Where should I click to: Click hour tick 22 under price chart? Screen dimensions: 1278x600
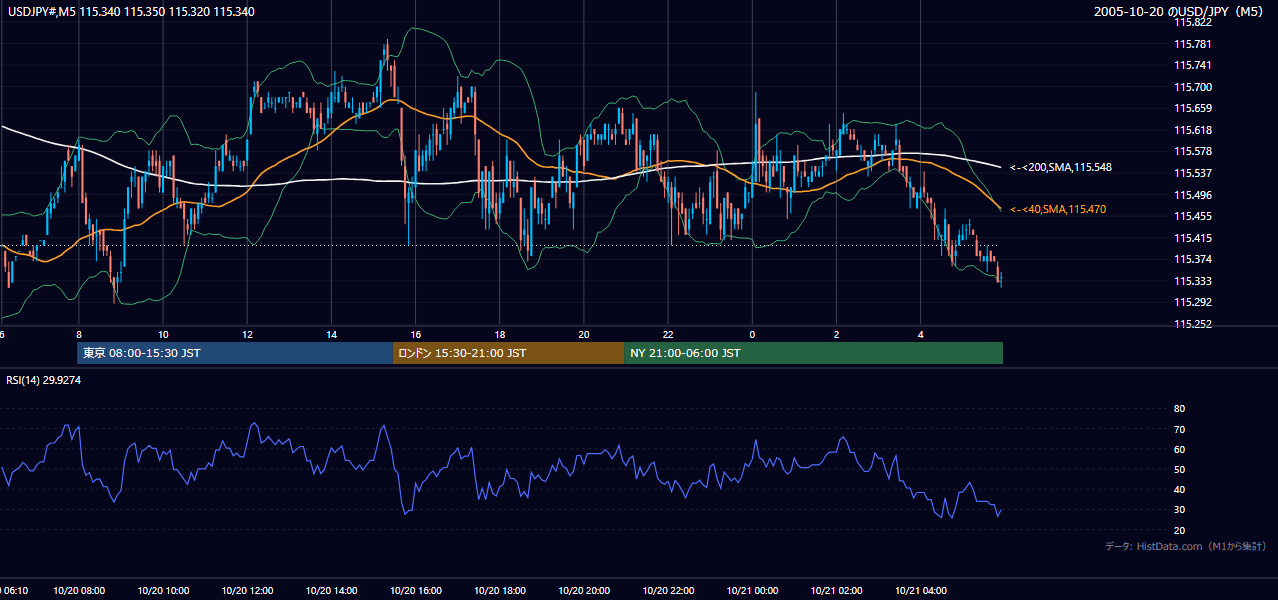667,335
